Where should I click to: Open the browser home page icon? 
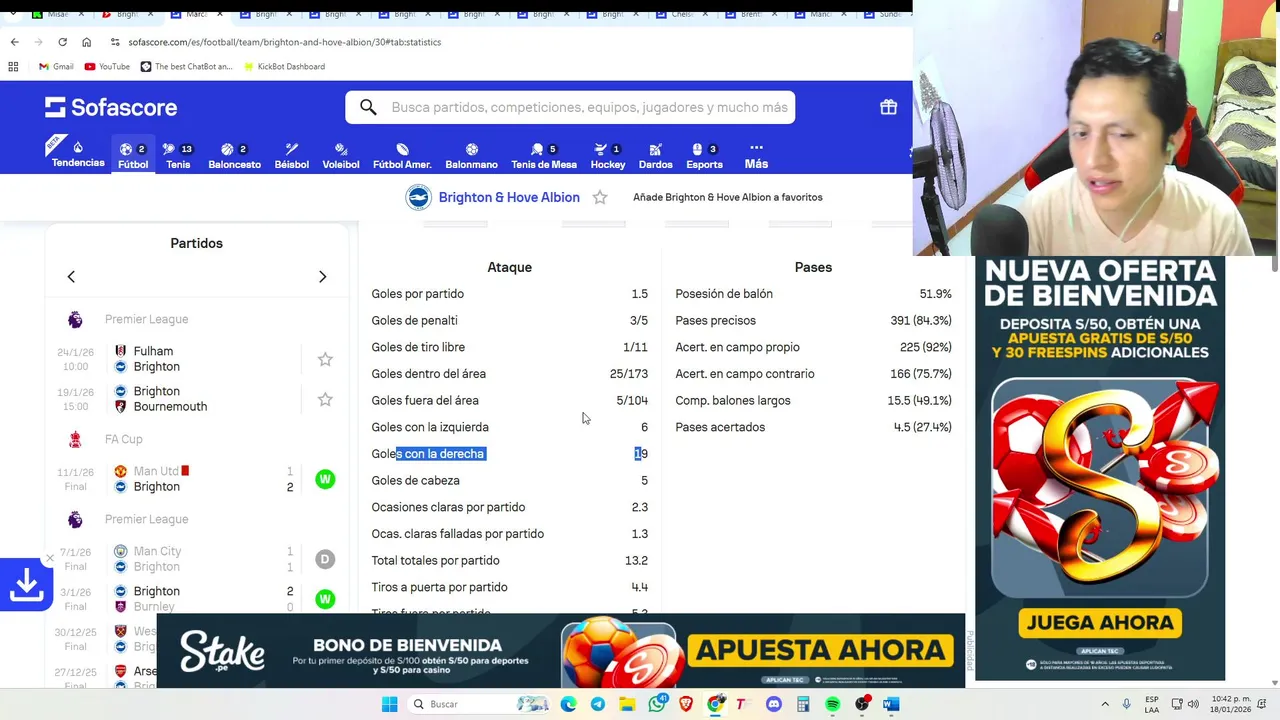87,42
